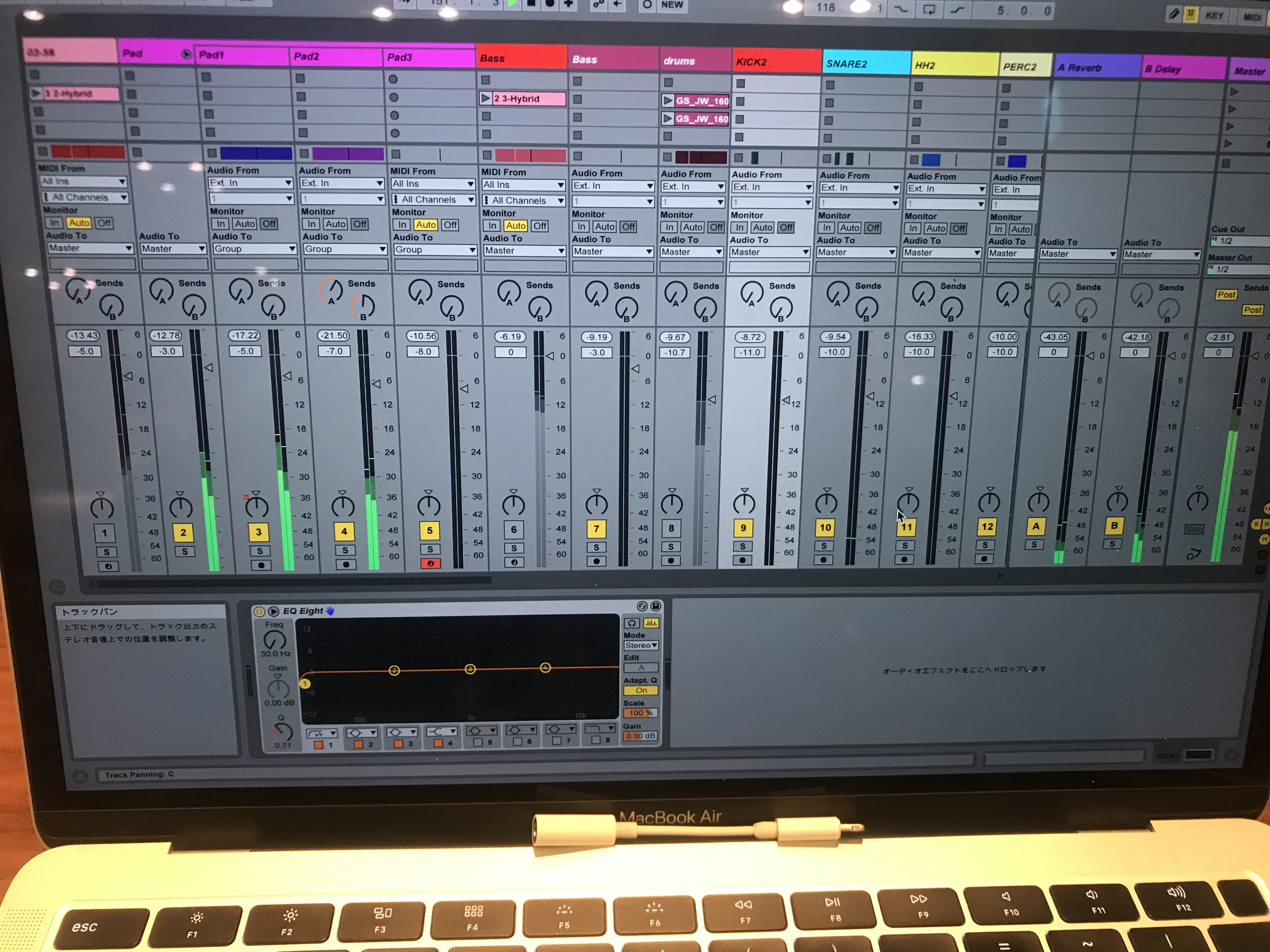Screen dimensions: 1270x952
Task: Launch the second GS_JW_160 clip on drums
Action: pyautogui.click(x=667, y=119)
